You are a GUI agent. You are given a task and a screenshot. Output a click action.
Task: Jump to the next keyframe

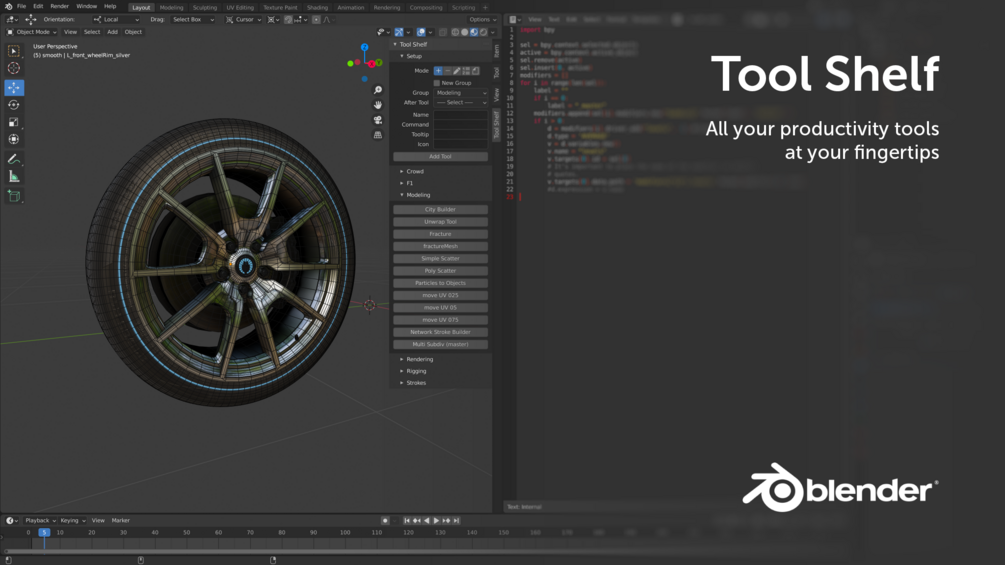coord(446,521)
